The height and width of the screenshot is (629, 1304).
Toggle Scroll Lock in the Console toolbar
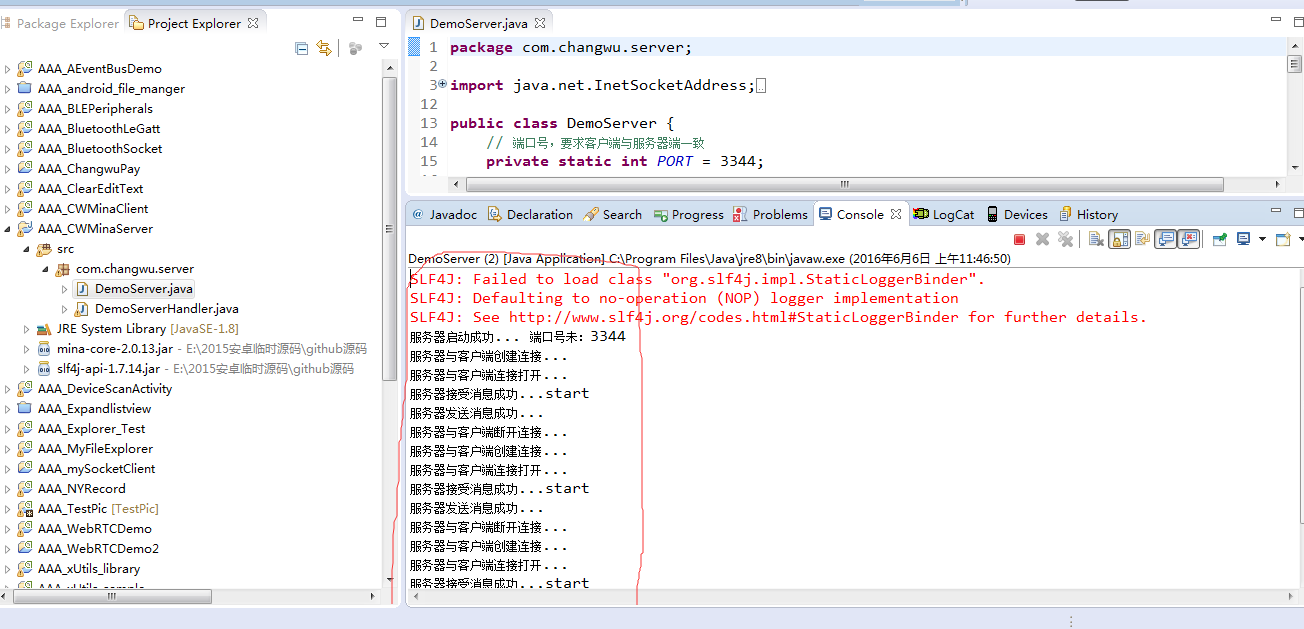click(1120, 239)
